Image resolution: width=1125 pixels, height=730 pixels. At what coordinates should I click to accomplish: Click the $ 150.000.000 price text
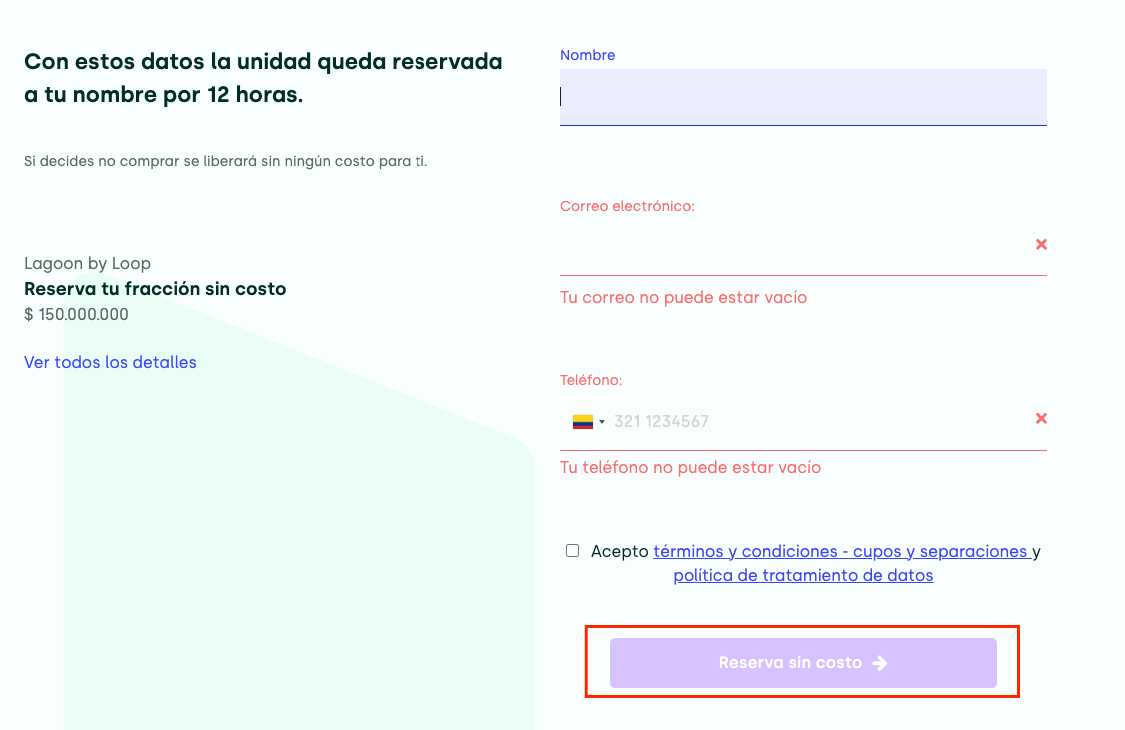(x=76, y=314)
